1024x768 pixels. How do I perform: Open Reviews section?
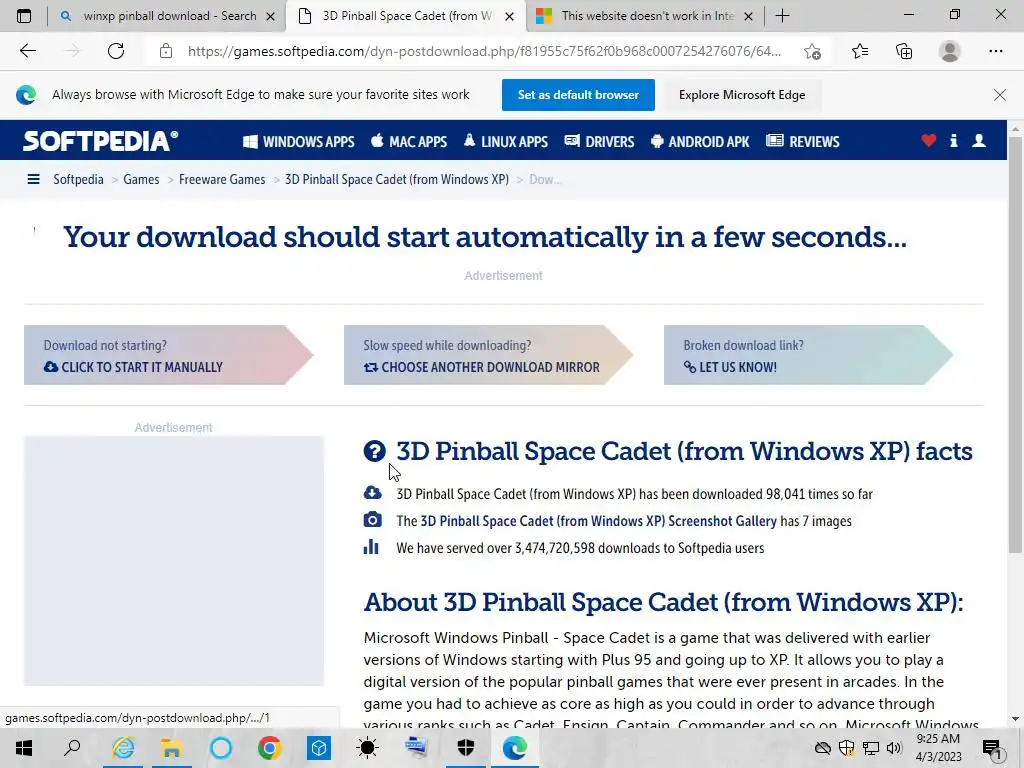click(803, 142)
